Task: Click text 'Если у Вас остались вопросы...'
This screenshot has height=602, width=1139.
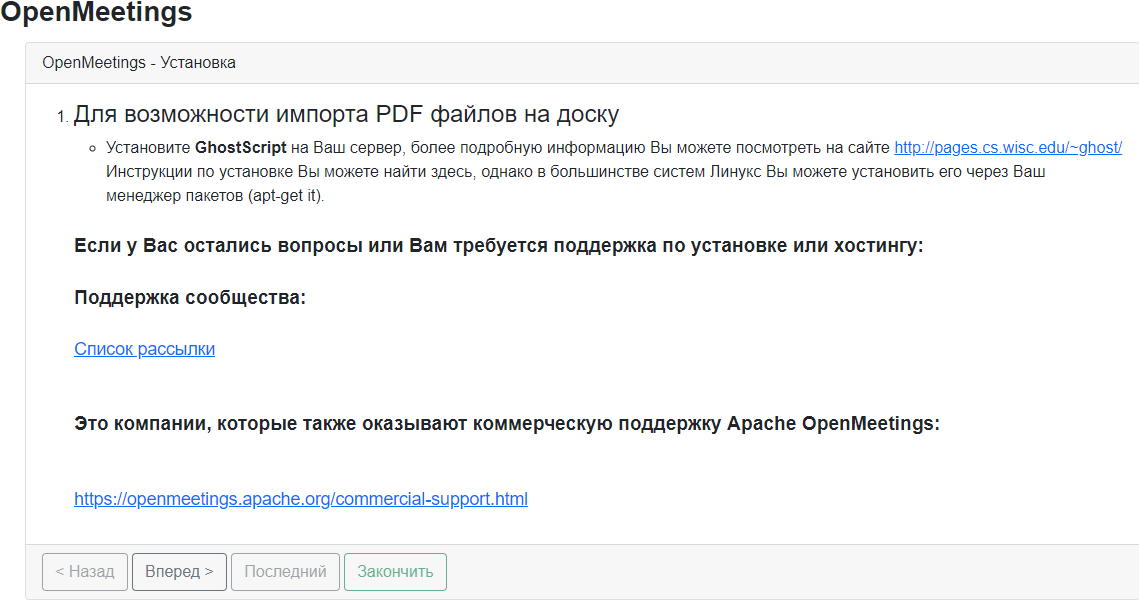Action: [498, 245]
